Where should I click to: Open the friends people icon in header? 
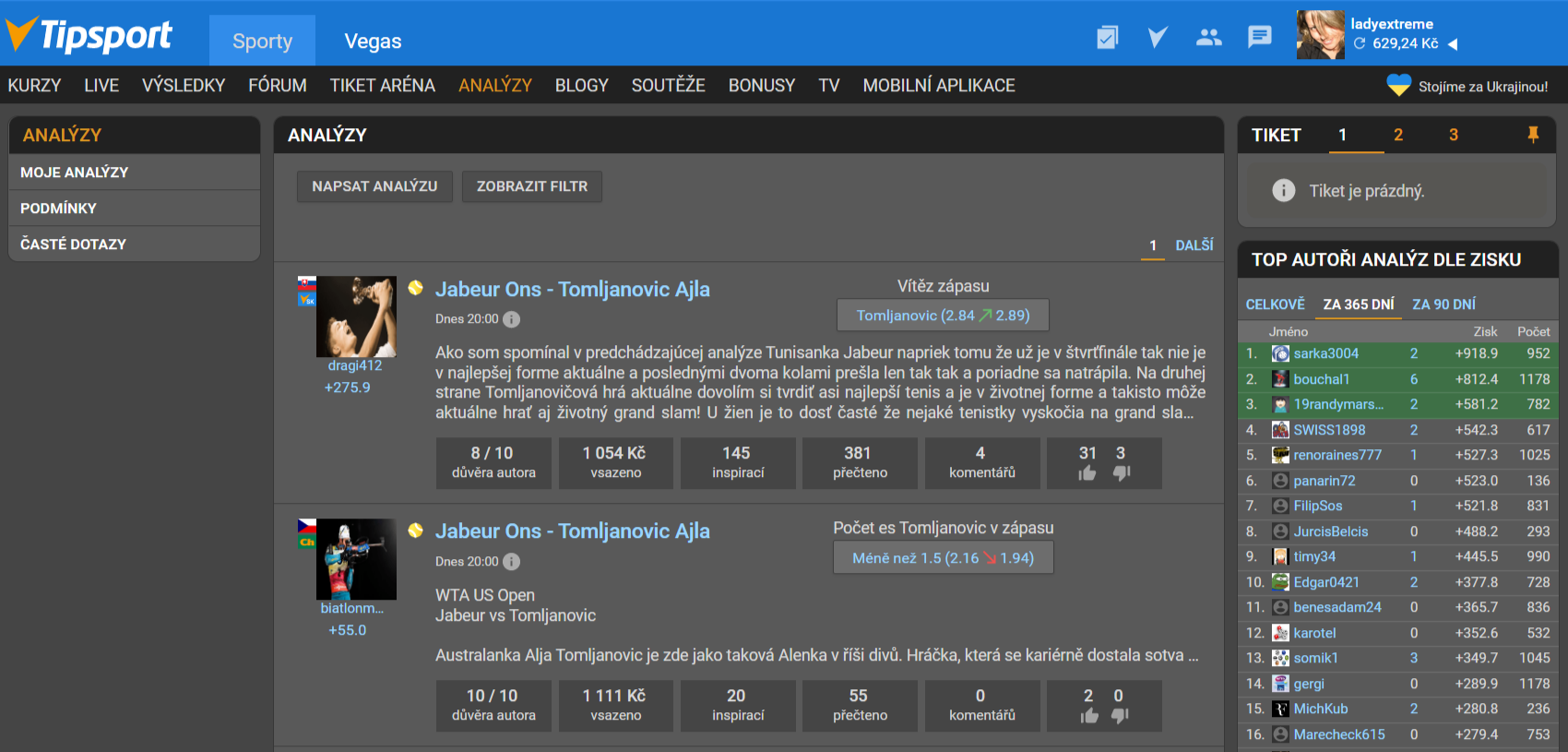click(1208, 37)
